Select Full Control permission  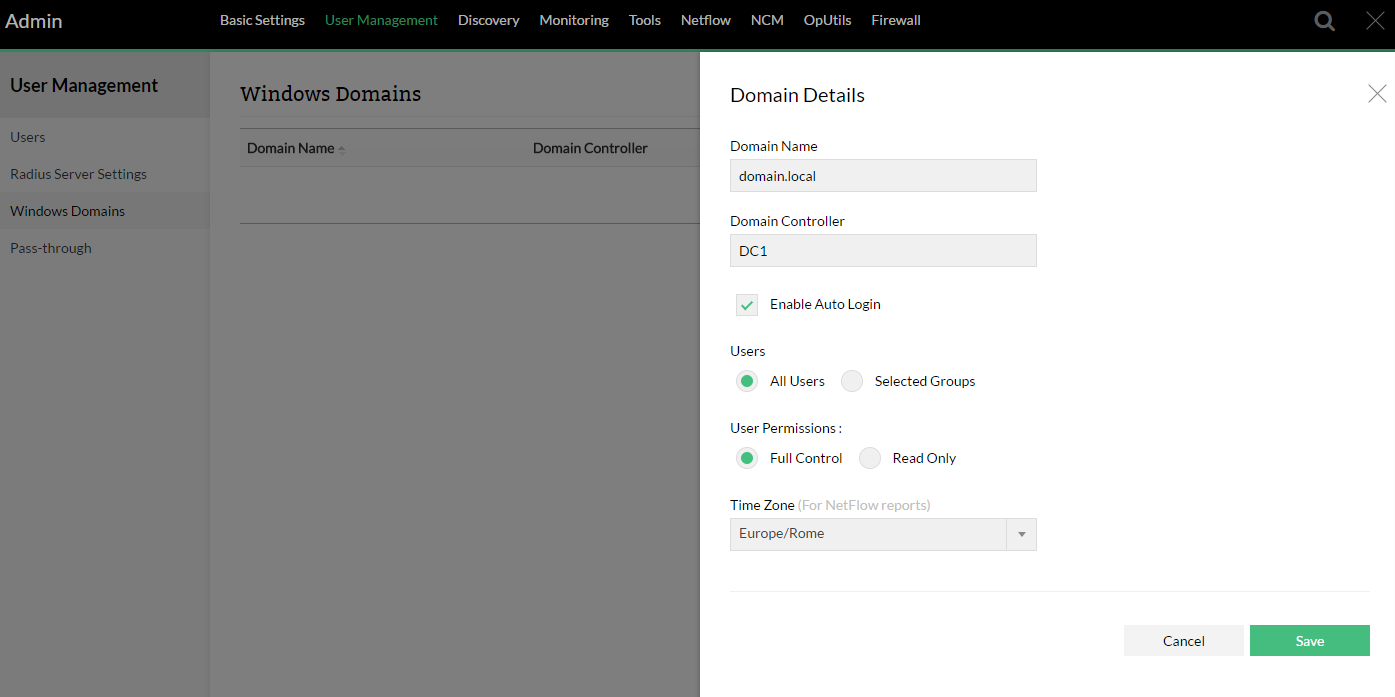point(747,458)
